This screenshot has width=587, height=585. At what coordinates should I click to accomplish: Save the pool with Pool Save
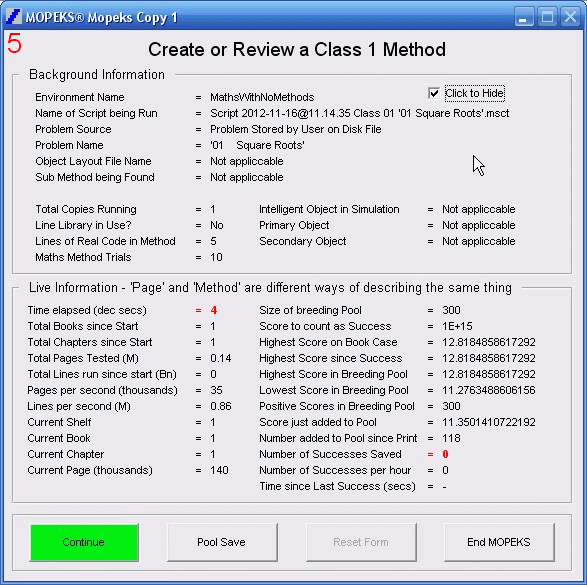coord(222,542)
